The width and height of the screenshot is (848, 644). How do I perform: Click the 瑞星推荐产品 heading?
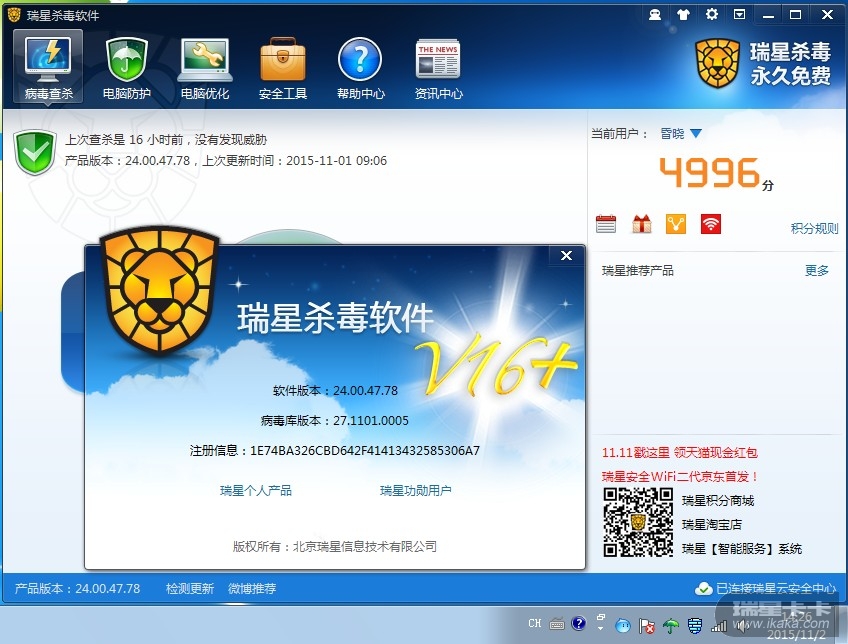[x=638, y=270]
